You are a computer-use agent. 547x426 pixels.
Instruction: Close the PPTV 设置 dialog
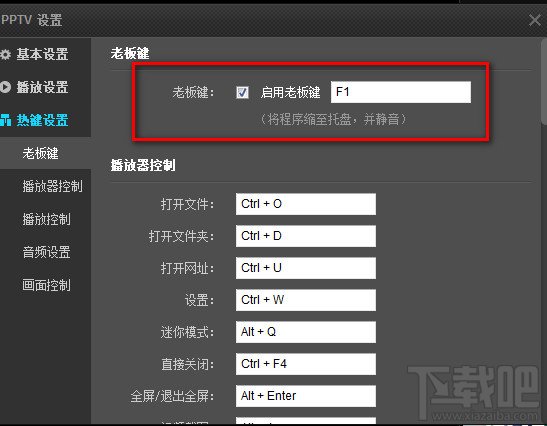[x=534, y=20]
